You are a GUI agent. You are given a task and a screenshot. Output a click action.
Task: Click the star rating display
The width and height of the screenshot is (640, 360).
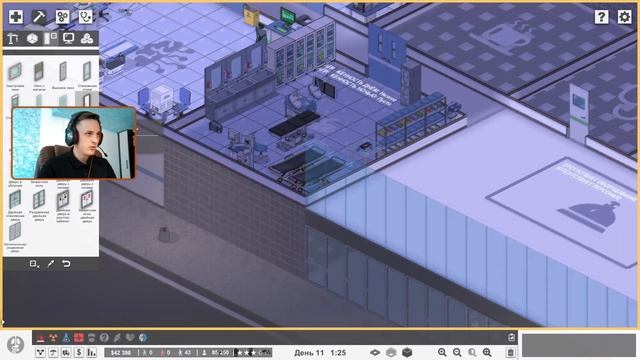[x=253, y=352]
